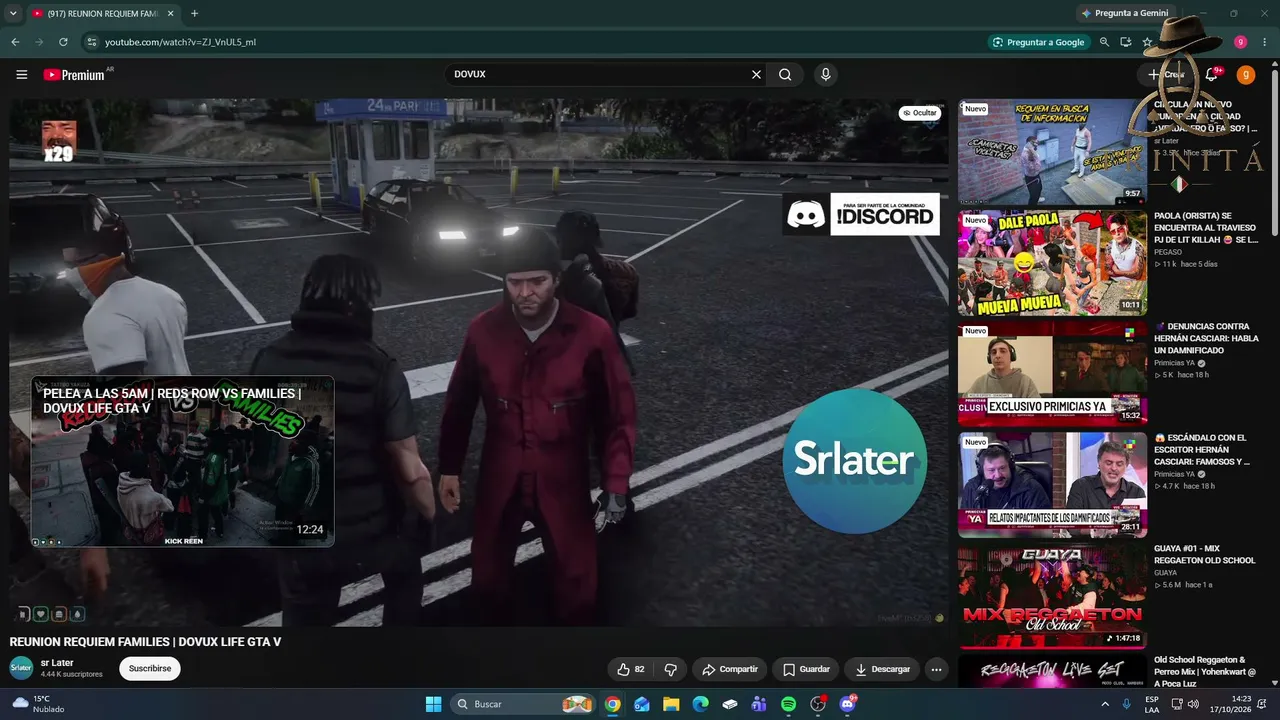Screen dimensions: 1280x720
Task: Start voice search with the microphone
Action: 825,74
